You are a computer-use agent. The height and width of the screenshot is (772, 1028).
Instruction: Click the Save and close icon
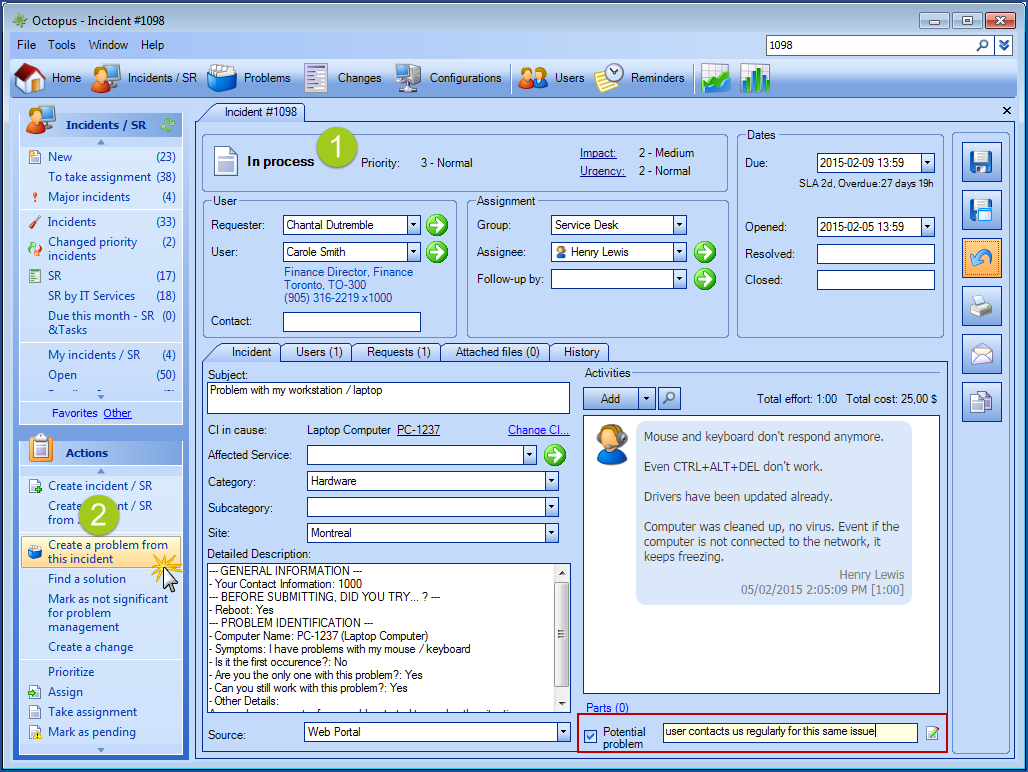(981, 210)
